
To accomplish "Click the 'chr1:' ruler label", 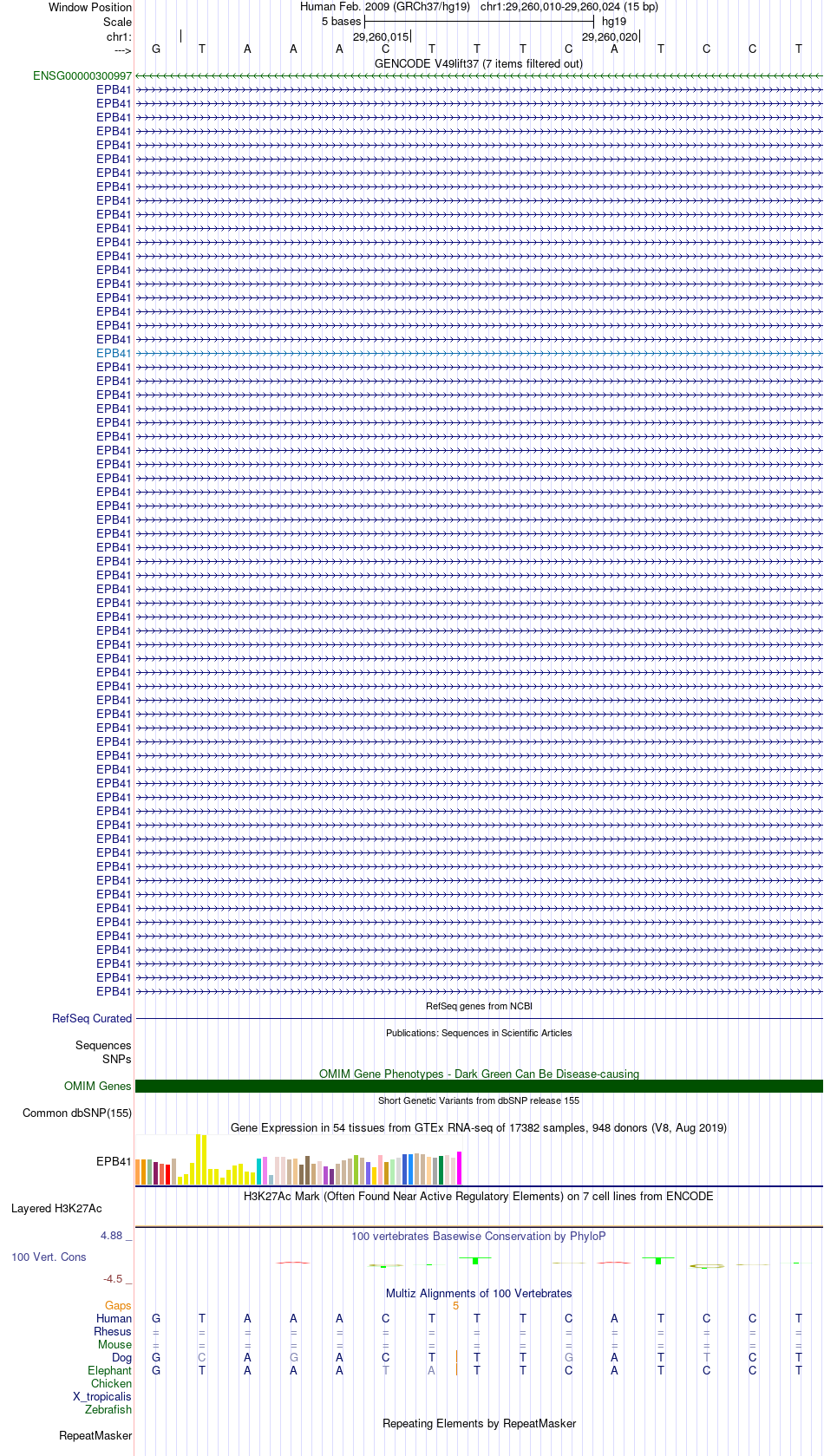I will coord(119,37).
